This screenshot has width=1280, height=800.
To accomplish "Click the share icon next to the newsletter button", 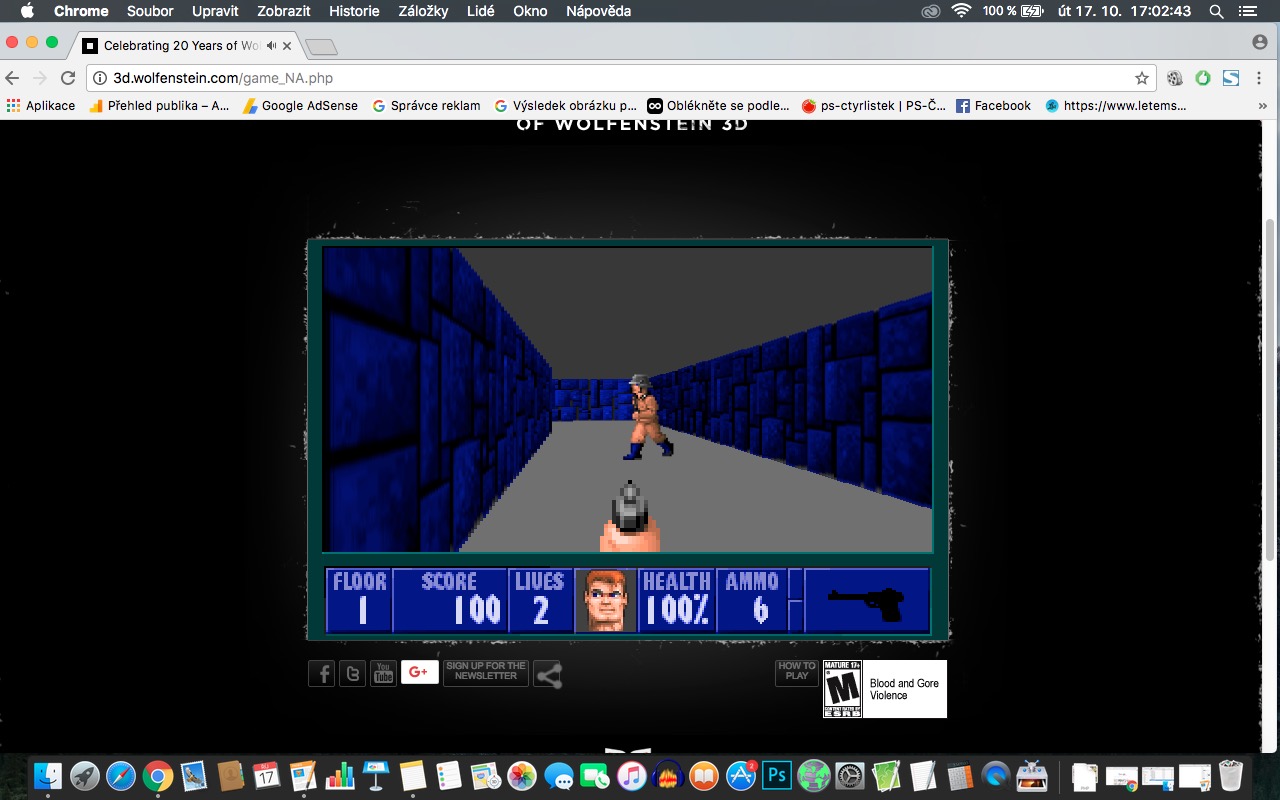I will (x=547, y=674).
